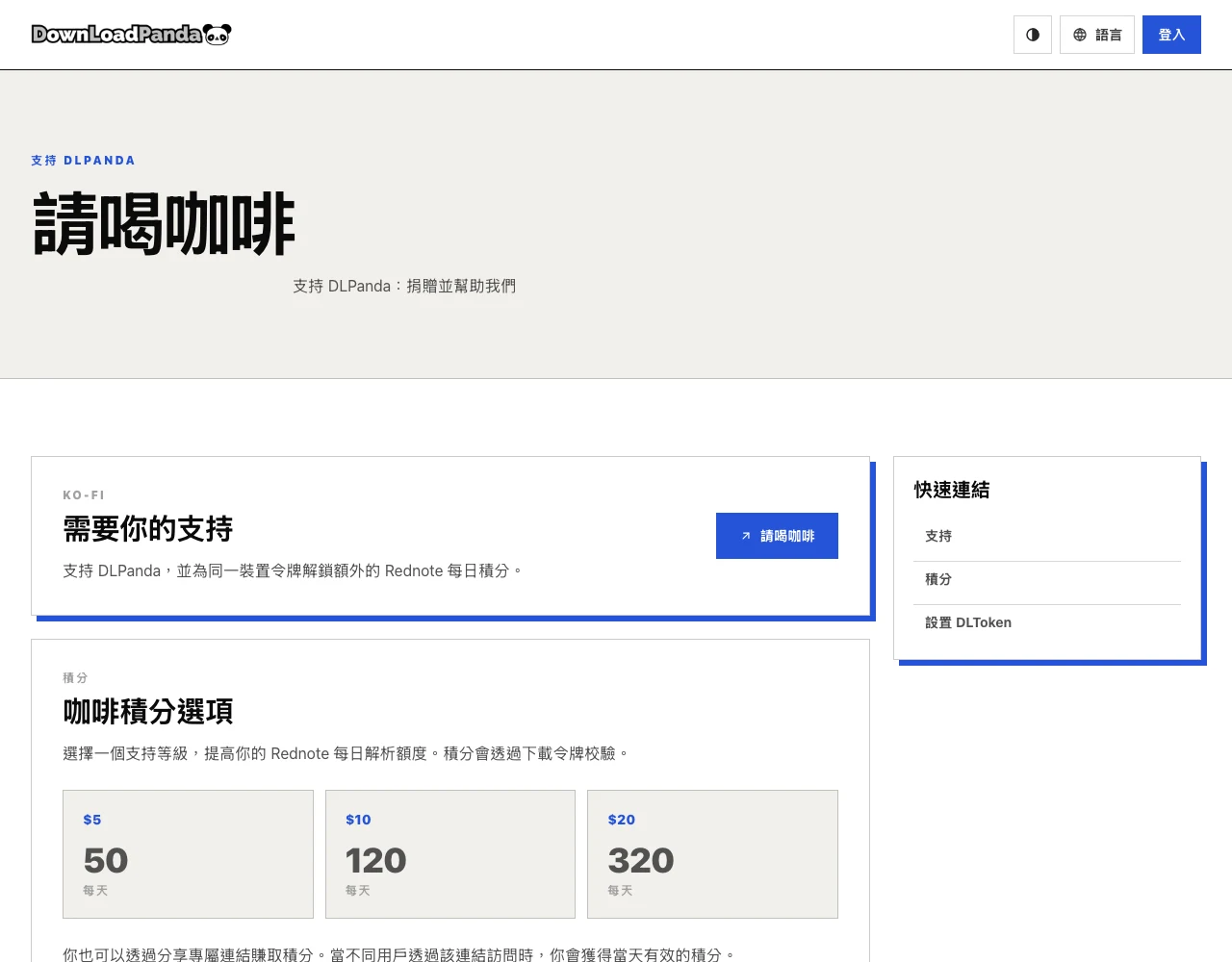
Task: Open the 設置 DLToken quick link
Action: coord(1047,622)
